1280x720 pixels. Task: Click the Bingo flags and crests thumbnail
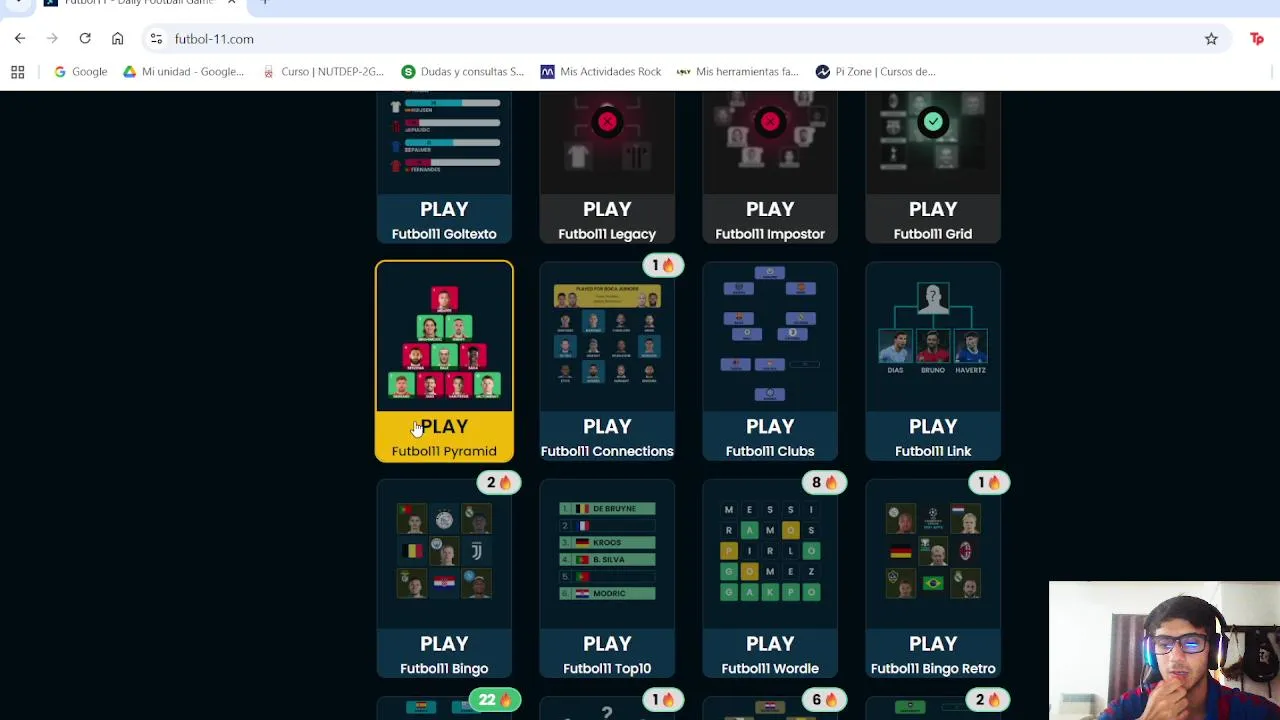coord(444,551)
